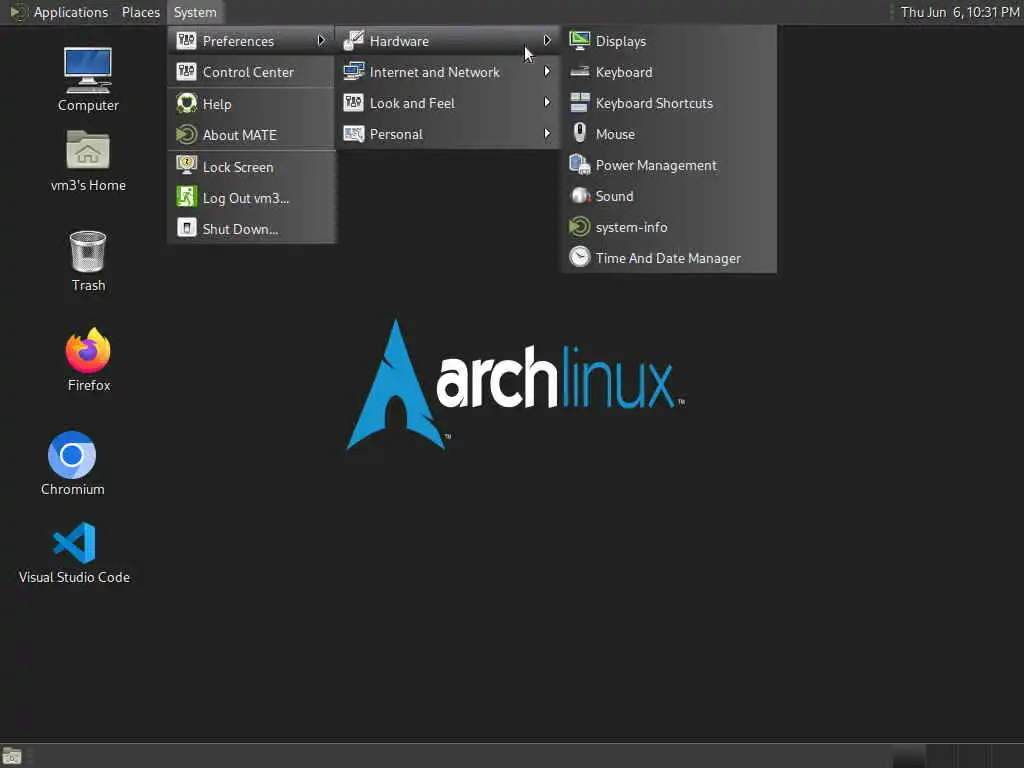Choose Sound in the Hardware submenu
The image size is (1024, 768).
669,195
